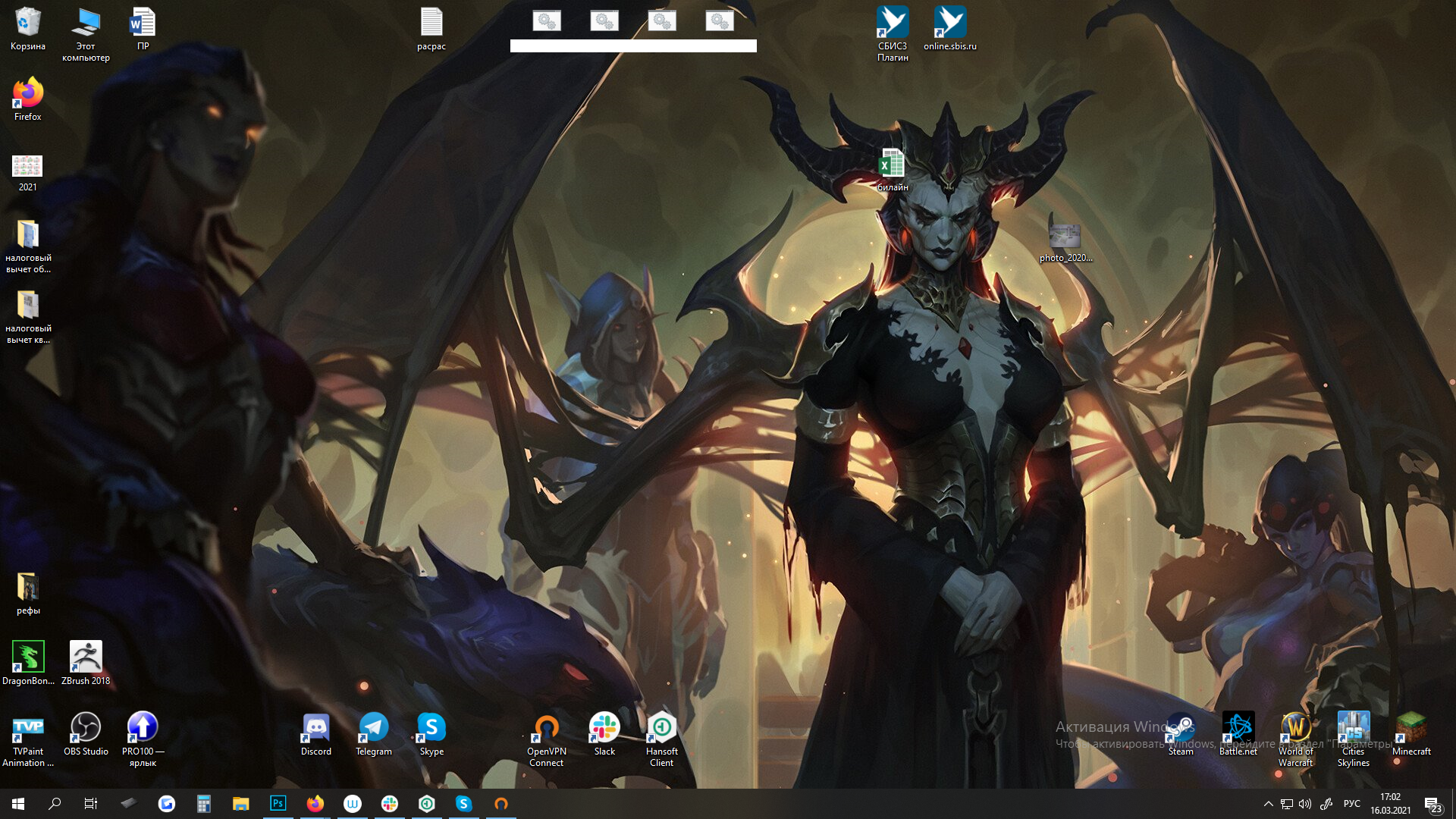Launch Skype from desktop shortcut
1456x819 pixels.
431,734
